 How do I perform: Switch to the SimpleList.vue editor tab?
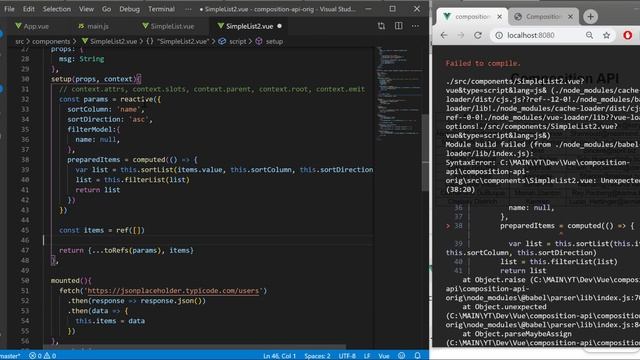coord(168,26)
